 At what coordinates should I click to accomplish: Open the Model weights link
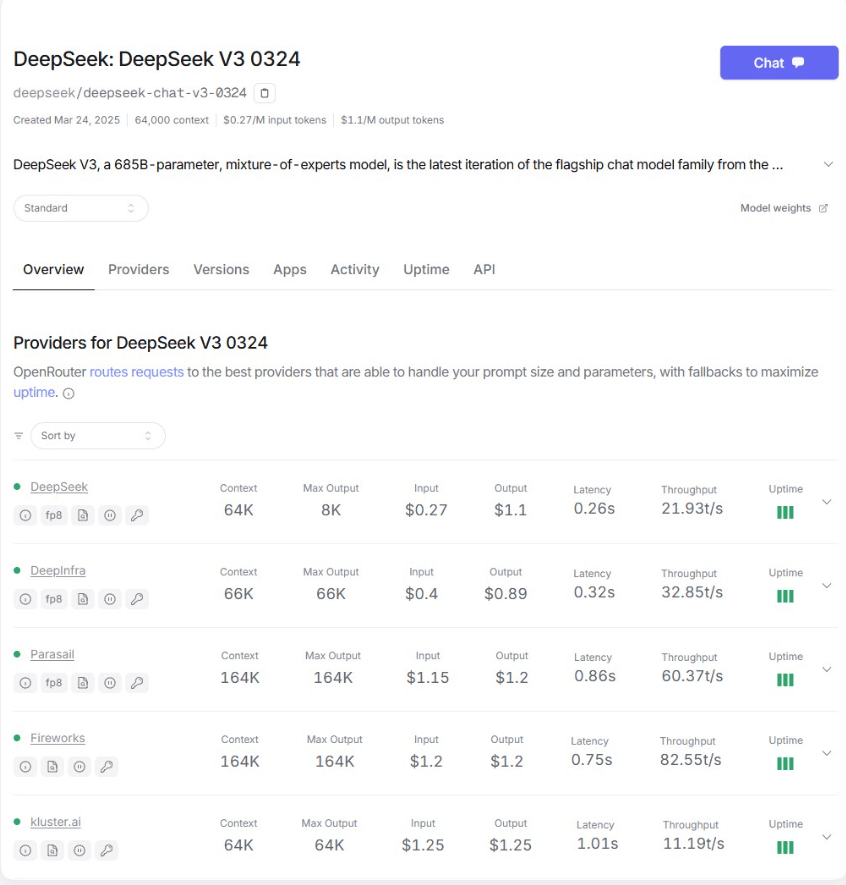point(784,208)
